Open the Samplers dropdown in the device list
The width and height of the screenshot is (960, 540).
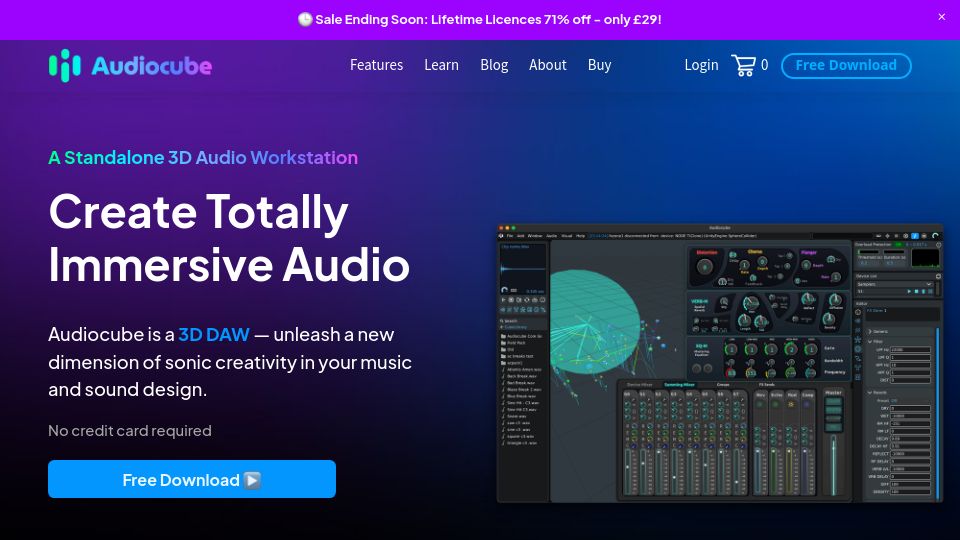coord(894,284)
